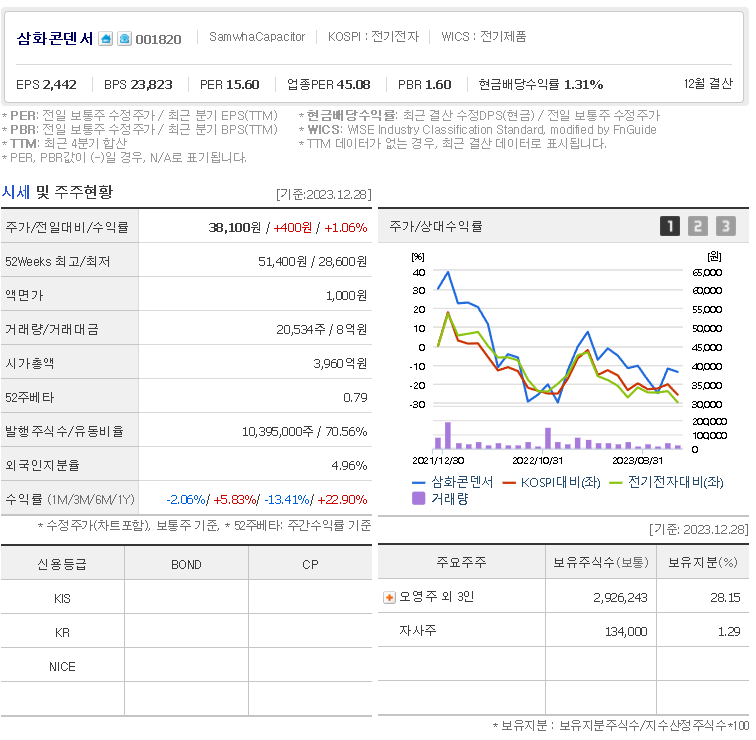Select the PBR 1.60 value
The image size is (756, 740).
coord(424,84)
